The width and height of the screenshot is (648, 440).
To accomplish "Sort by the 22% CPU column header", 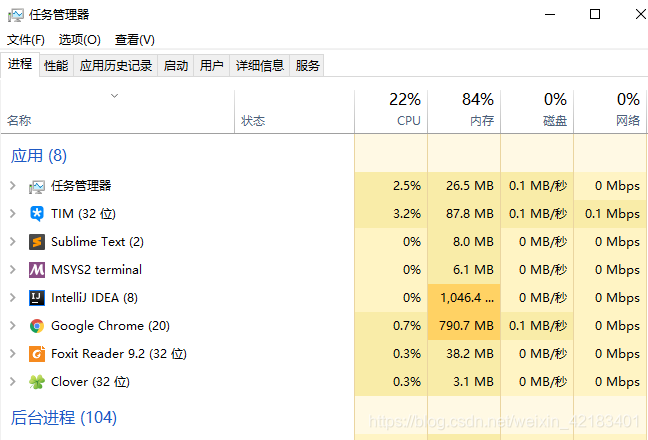I will (391, 112).
